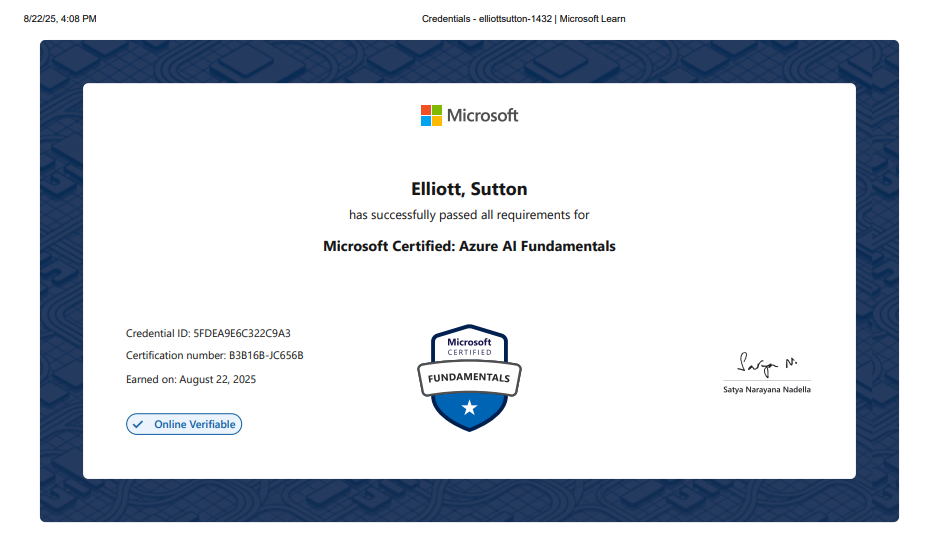
Task: Click the Microsoft wordmark text
Action: 482,115
